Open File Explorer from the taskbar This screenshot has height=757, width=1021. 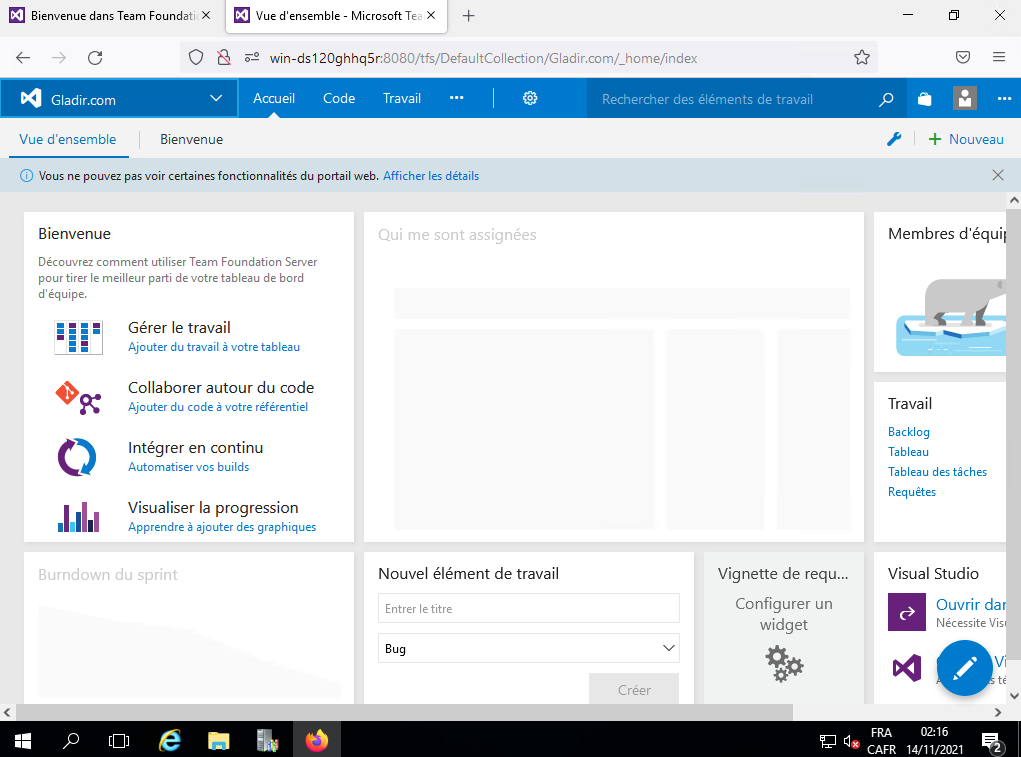tap(219, 740)
